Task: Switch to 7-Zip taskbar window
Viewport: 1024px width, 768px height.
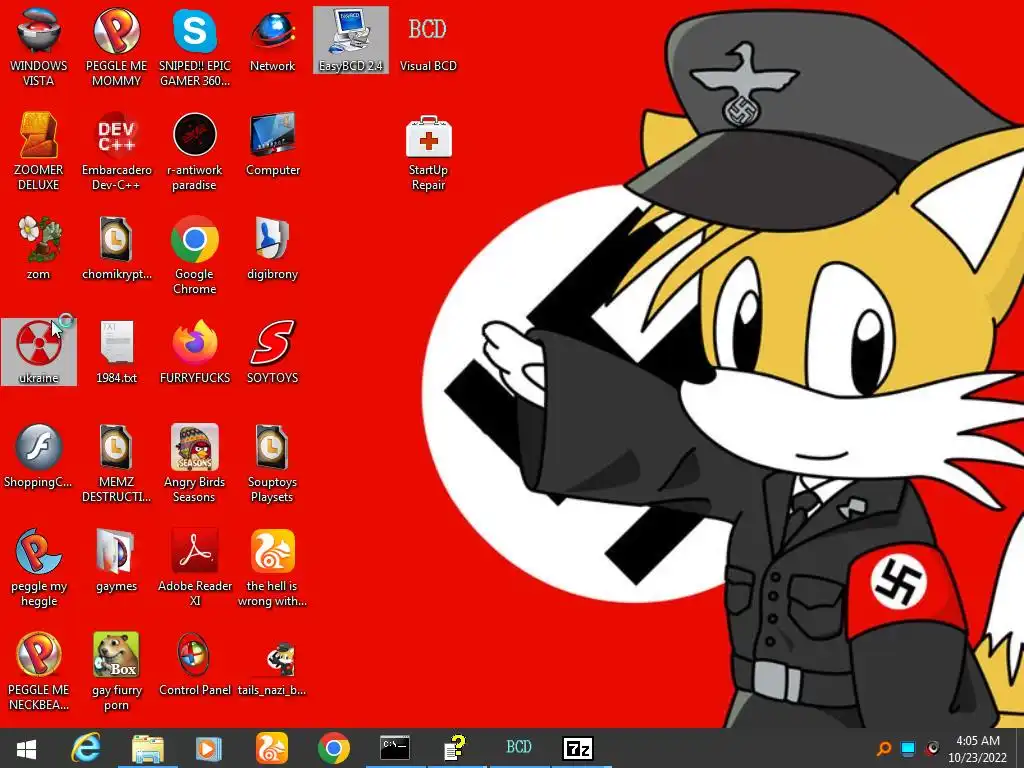Action: tap(578, 748)
